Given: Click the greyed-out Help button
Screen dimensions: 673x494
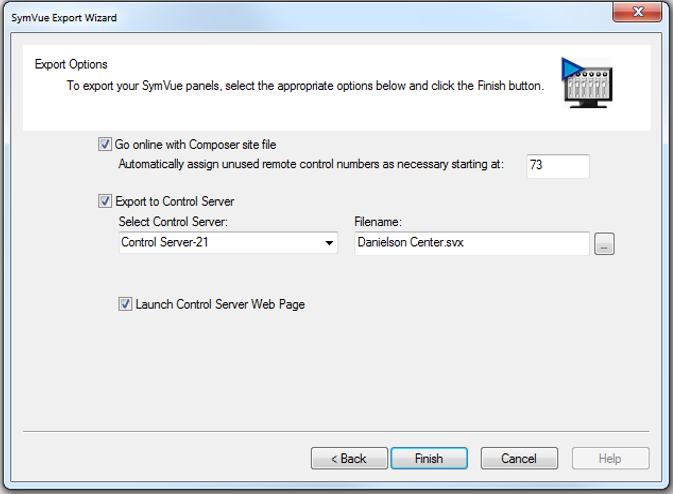Looking at the screenshot, I should tap(610, 458).
